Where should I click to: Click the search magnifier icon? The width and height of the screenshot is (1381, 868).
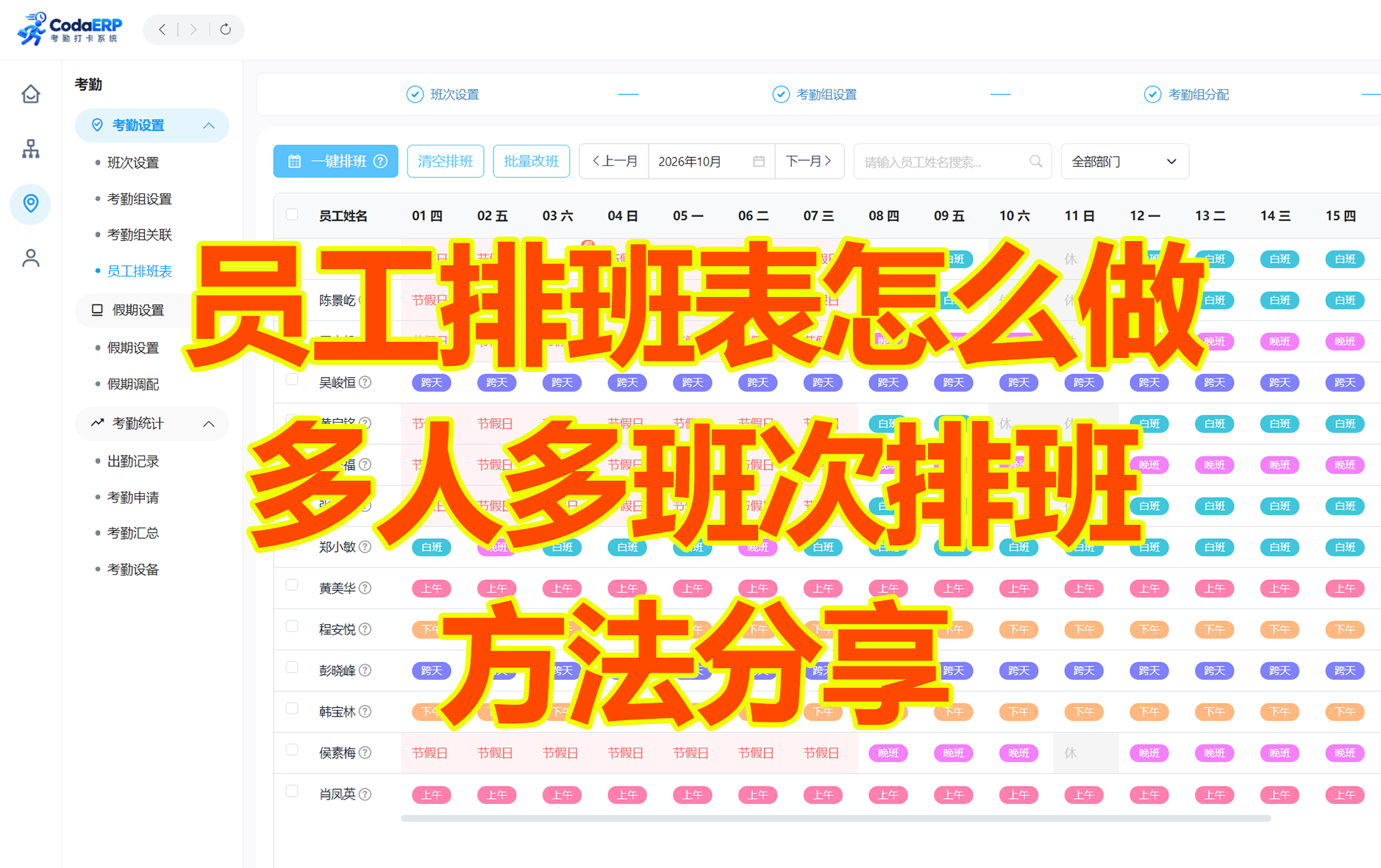point(1035,161)
